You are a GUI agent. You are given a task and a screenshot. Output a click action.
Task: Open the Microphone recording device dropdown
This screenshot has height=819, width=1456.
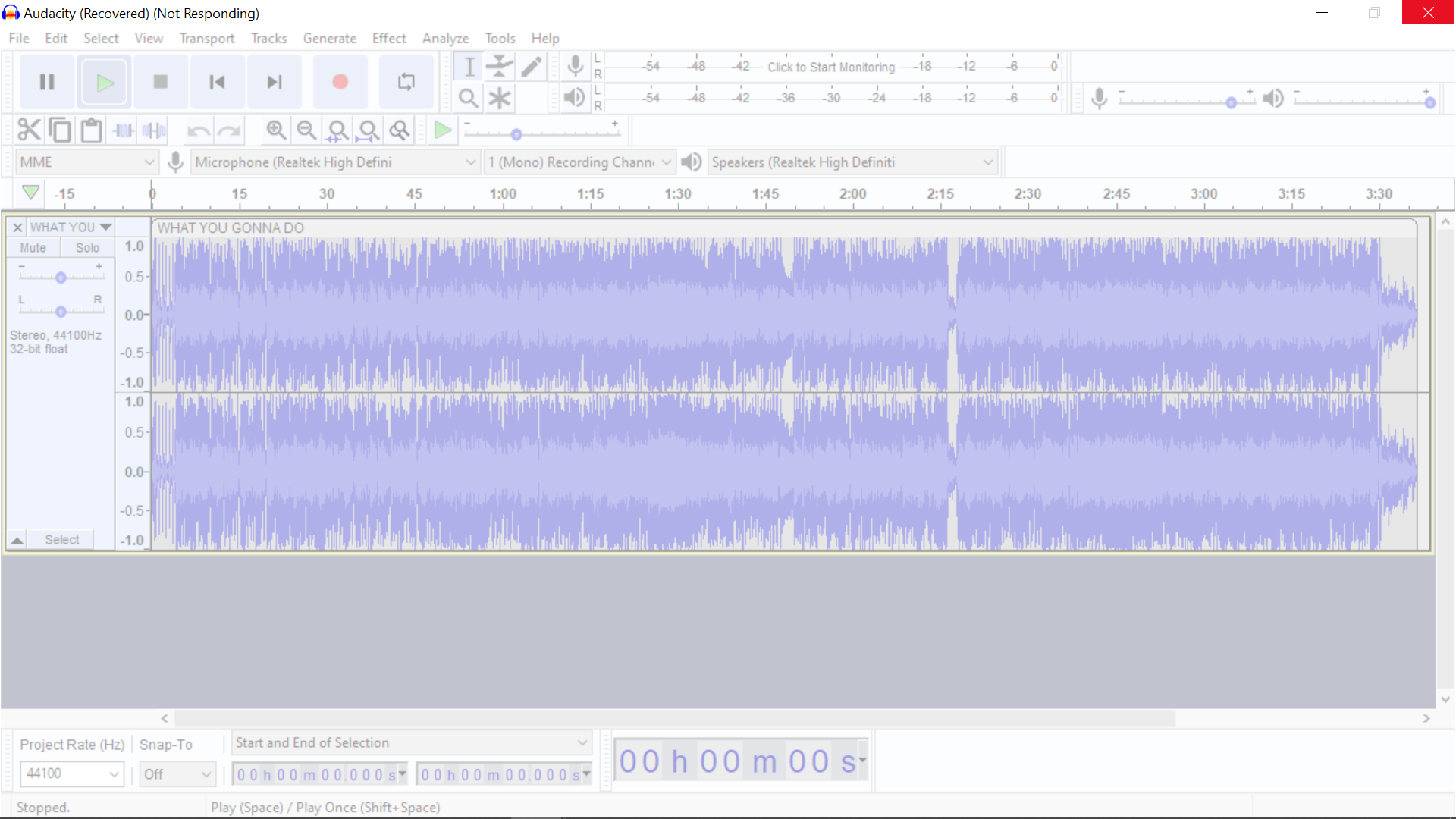tap(336, 162)
